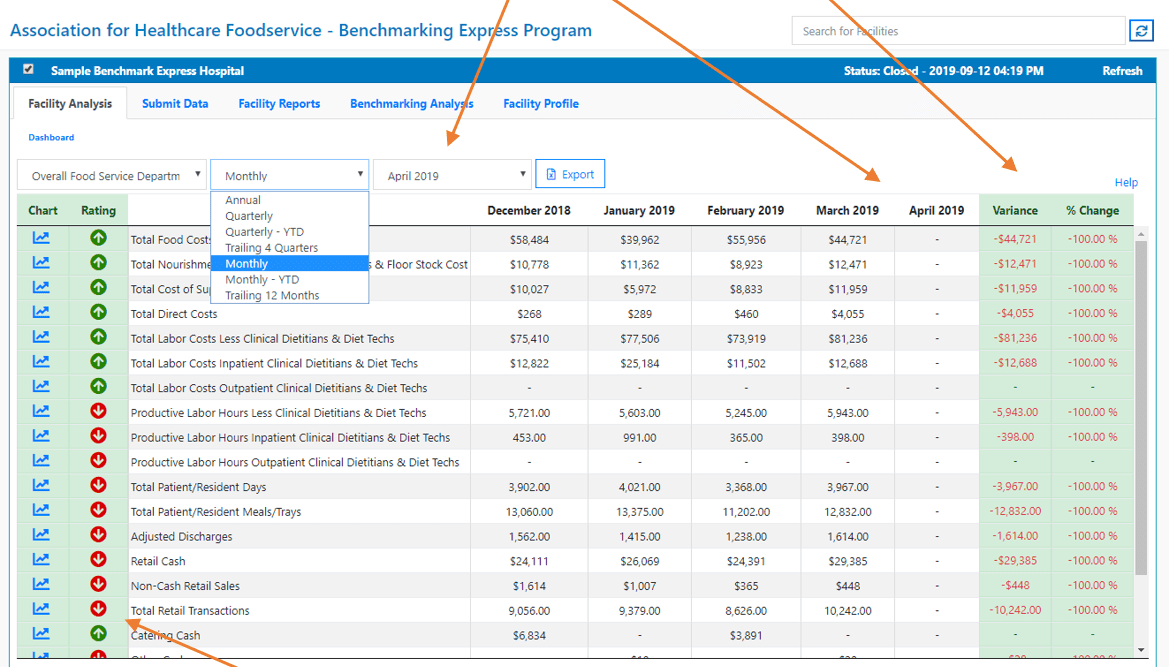1170x667 pixels.
Task: Expand the April 2019 date dropdown
Action: (x=453, y=175)
